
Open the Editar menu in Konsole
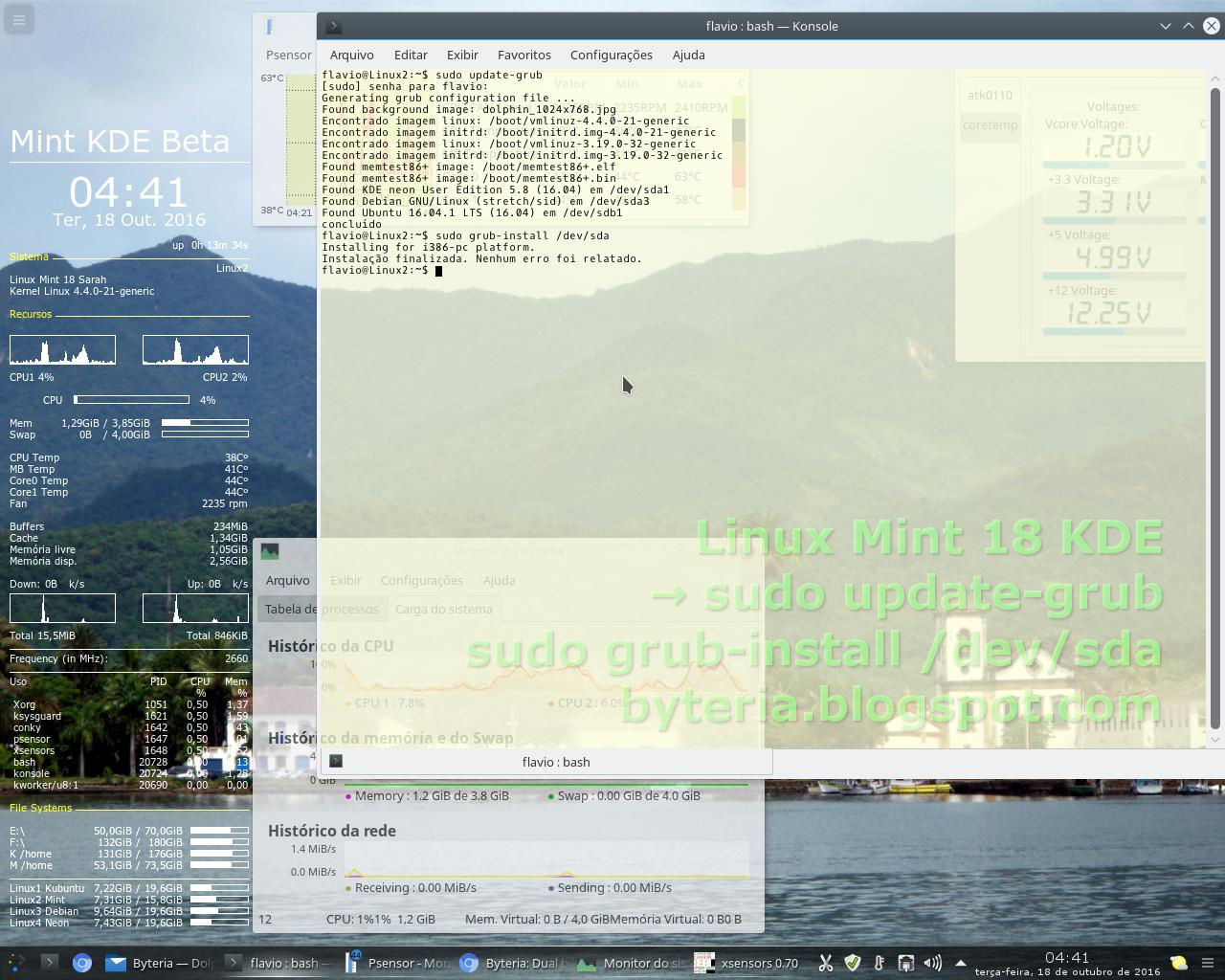(x=411, y=55)
